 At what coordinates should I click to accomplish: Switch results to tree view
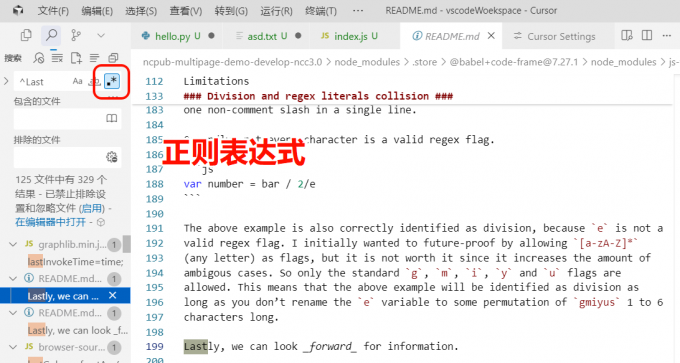(x=95, y=58)
